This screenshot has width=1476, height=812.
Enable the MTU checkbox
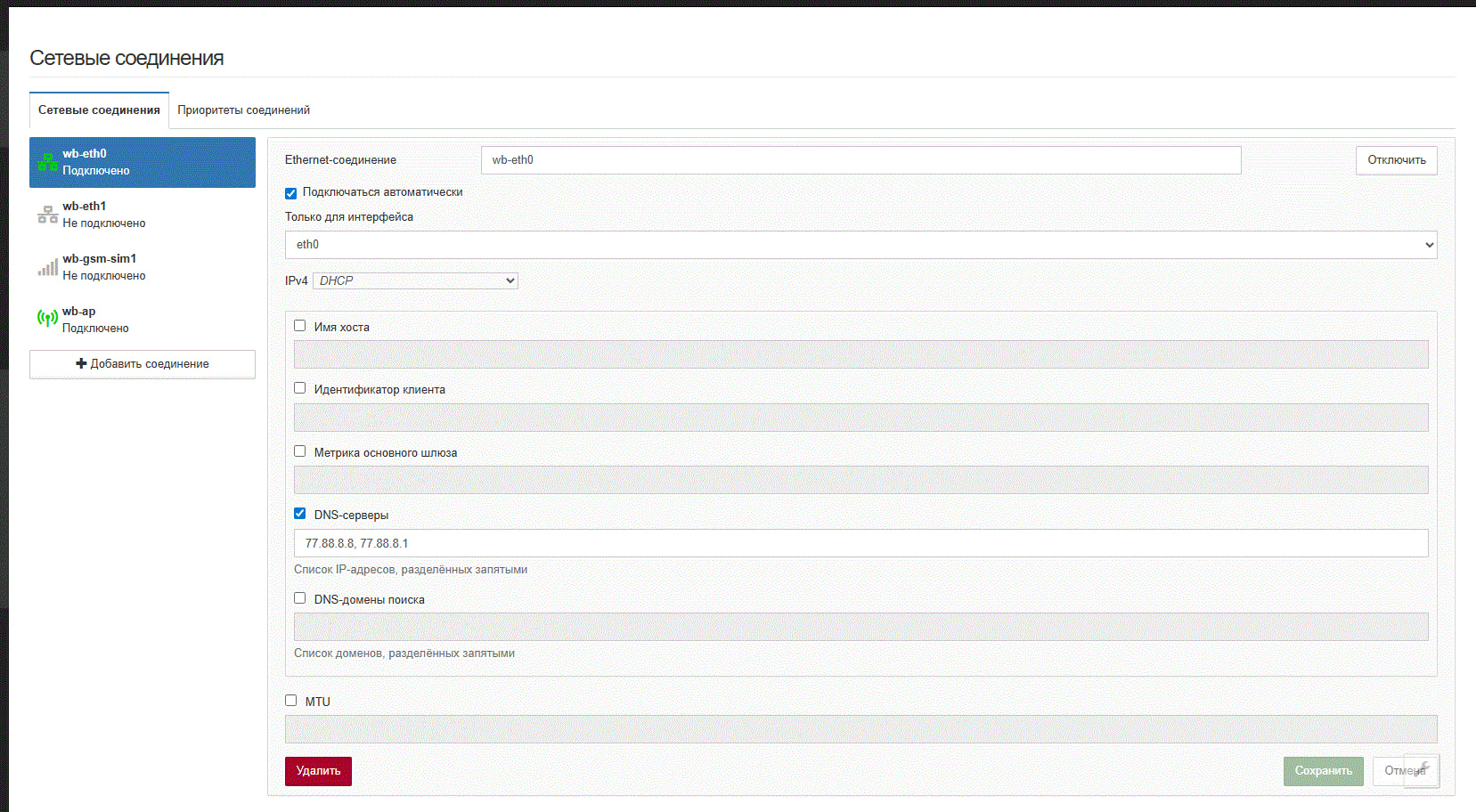pyautogui.click(x=291, y=701)
